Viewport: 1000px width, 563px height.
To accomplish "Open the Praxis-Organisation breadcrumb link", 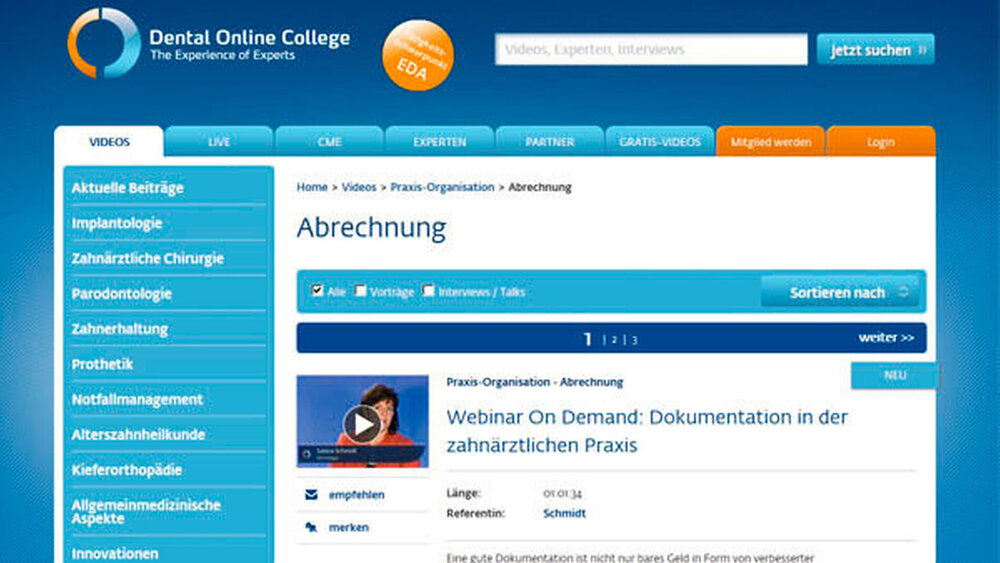I will pyautogui.click(x=442, y=187).
